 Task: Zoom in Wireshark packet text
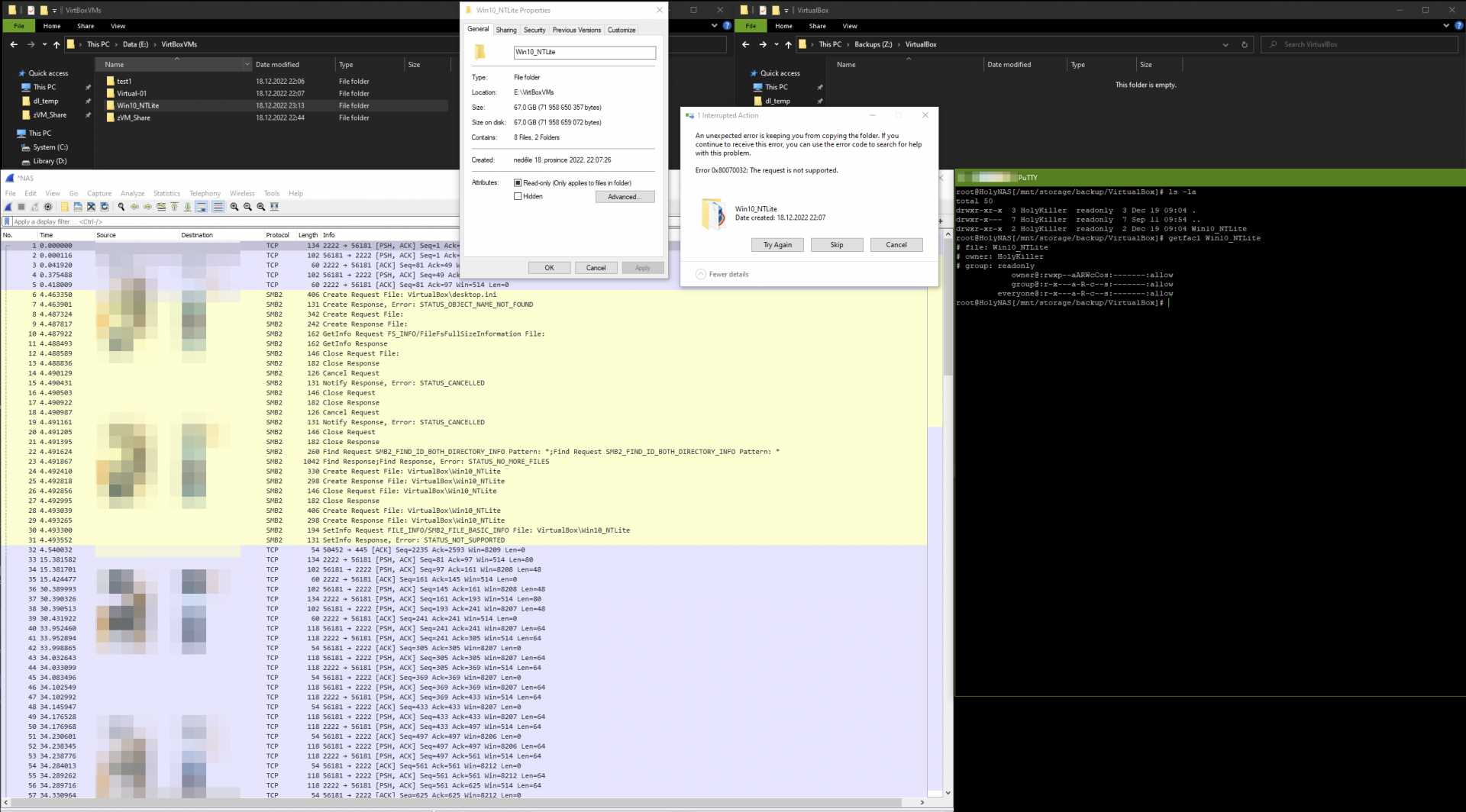234,207
